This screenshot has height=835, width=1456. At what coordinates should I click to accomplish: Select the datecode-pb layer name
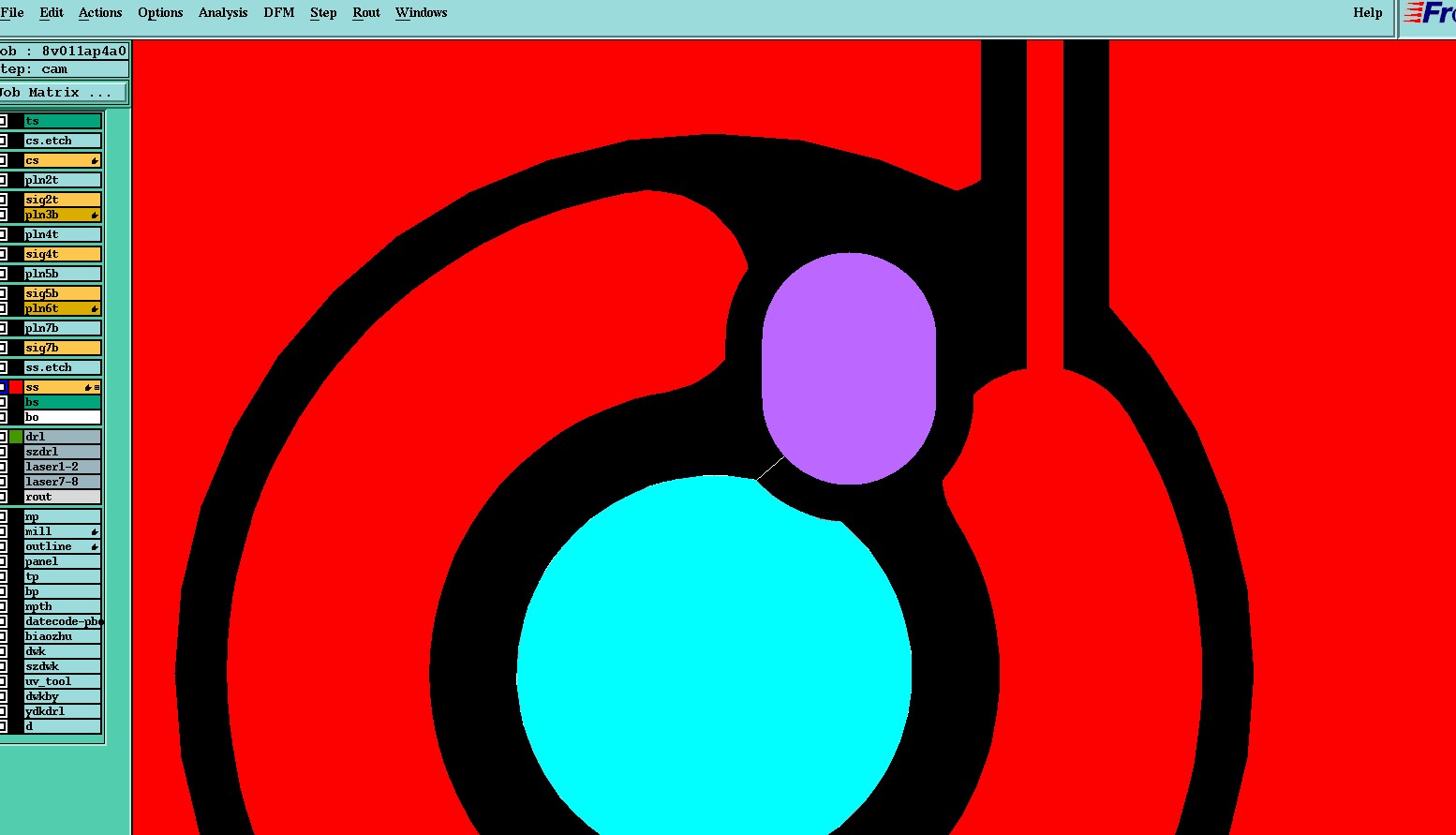coord(62,622)
